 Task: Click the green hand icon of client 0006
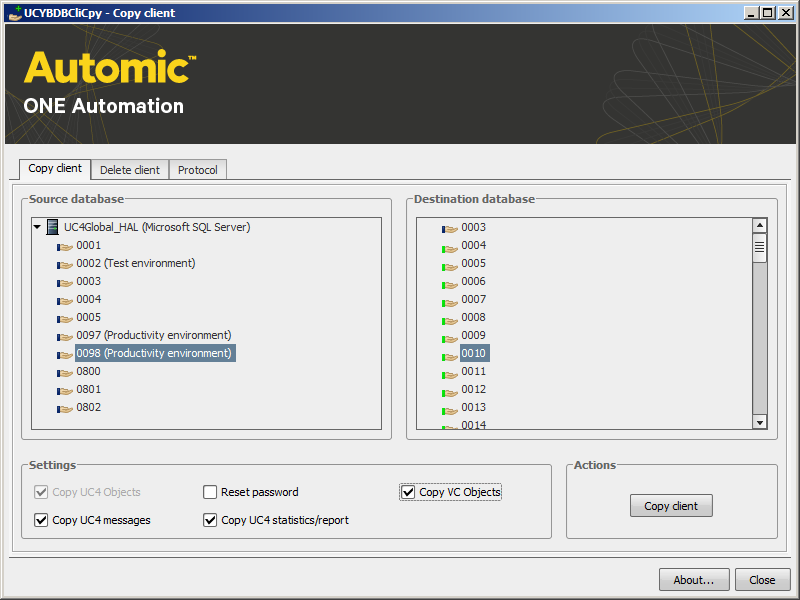pos(450,283)
